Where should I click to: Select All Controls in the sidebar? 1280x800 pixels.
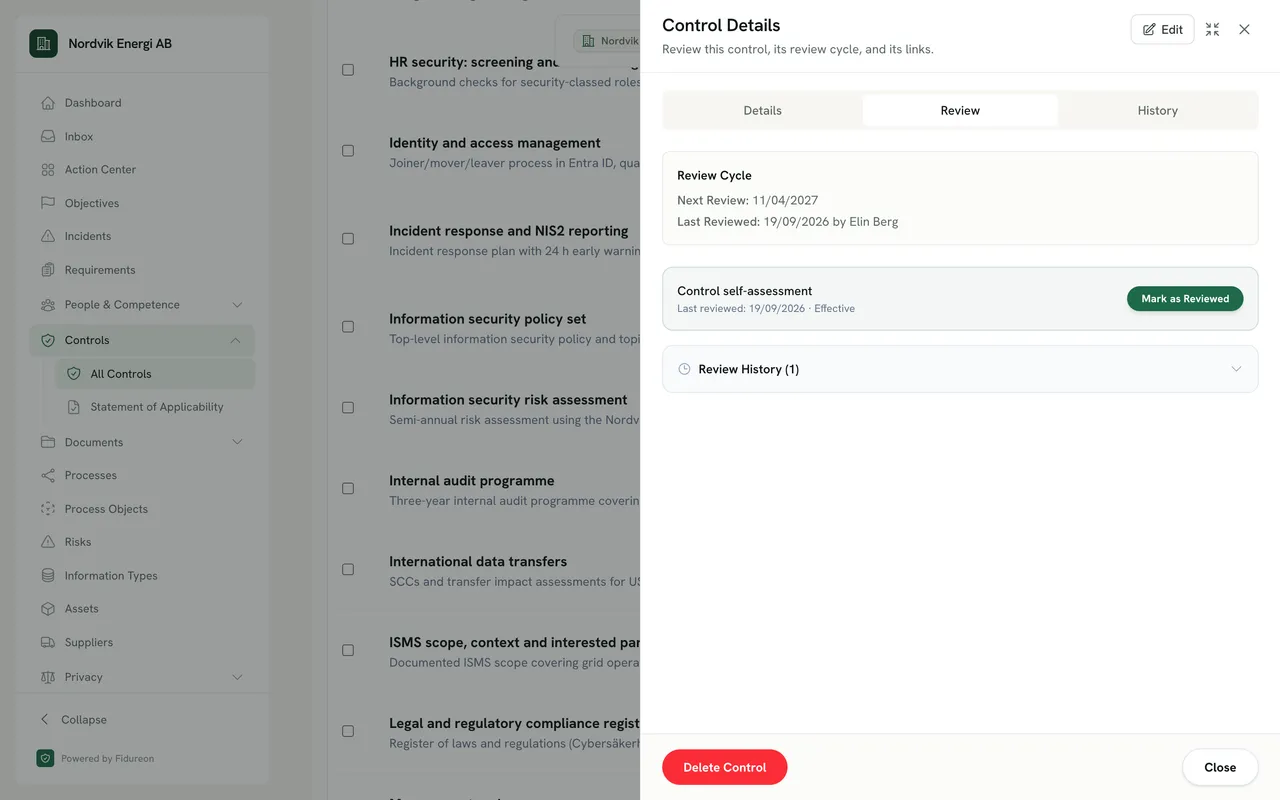pyautogui.click(x=155, y=374)
